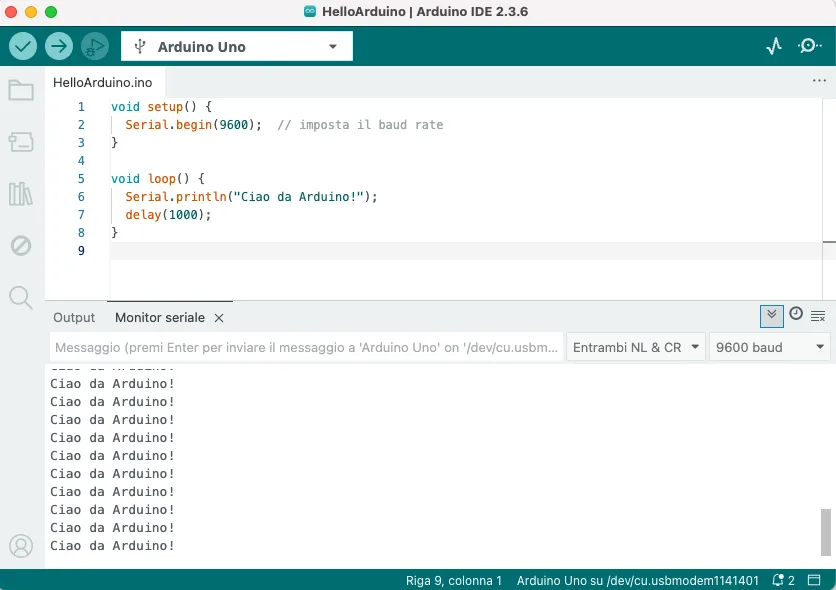Open the Library Manager books icon

tap(21, 193)
